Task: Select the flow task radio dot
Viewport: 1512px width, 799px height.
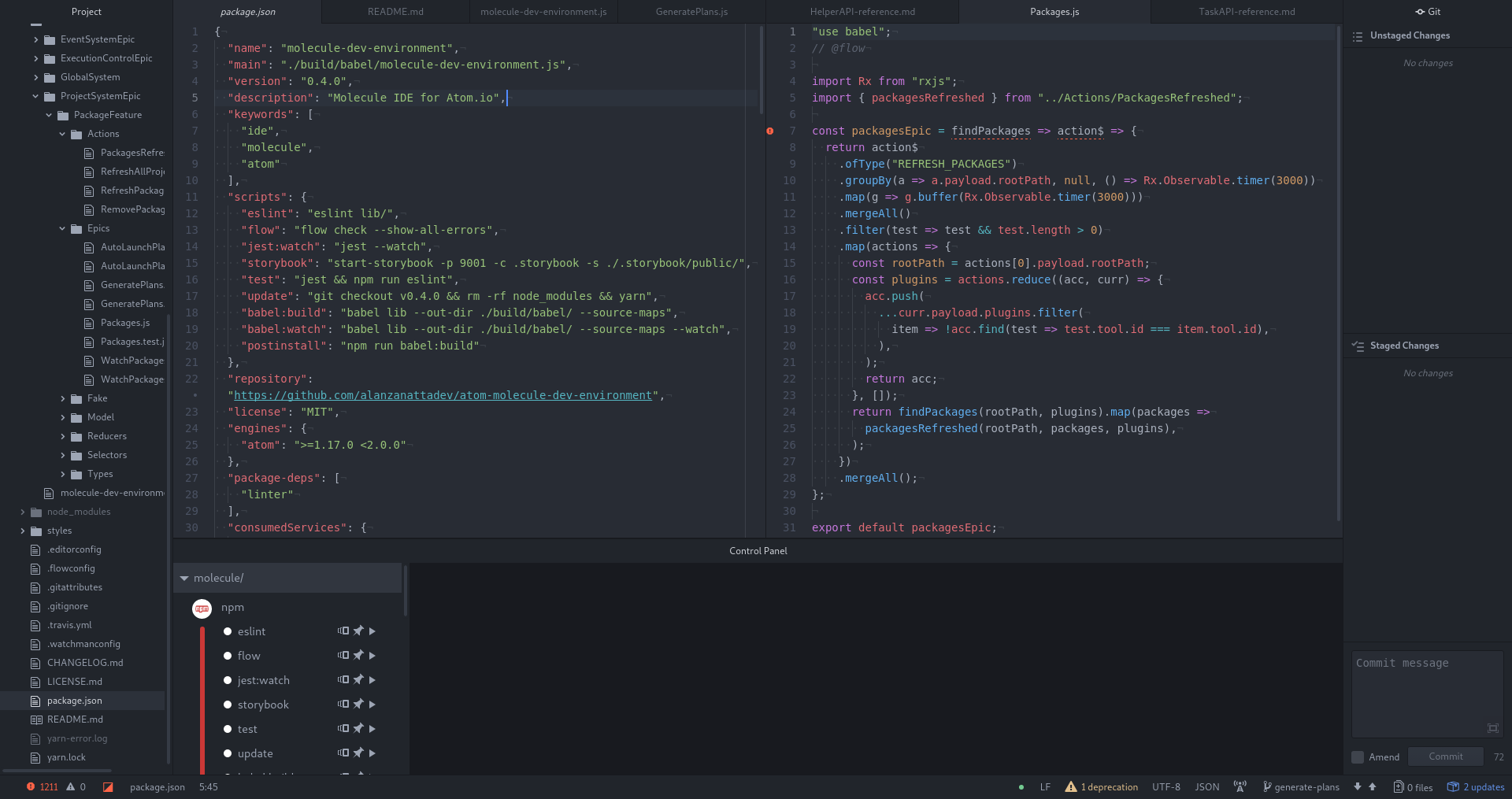Action: click(x=228, y=656)
